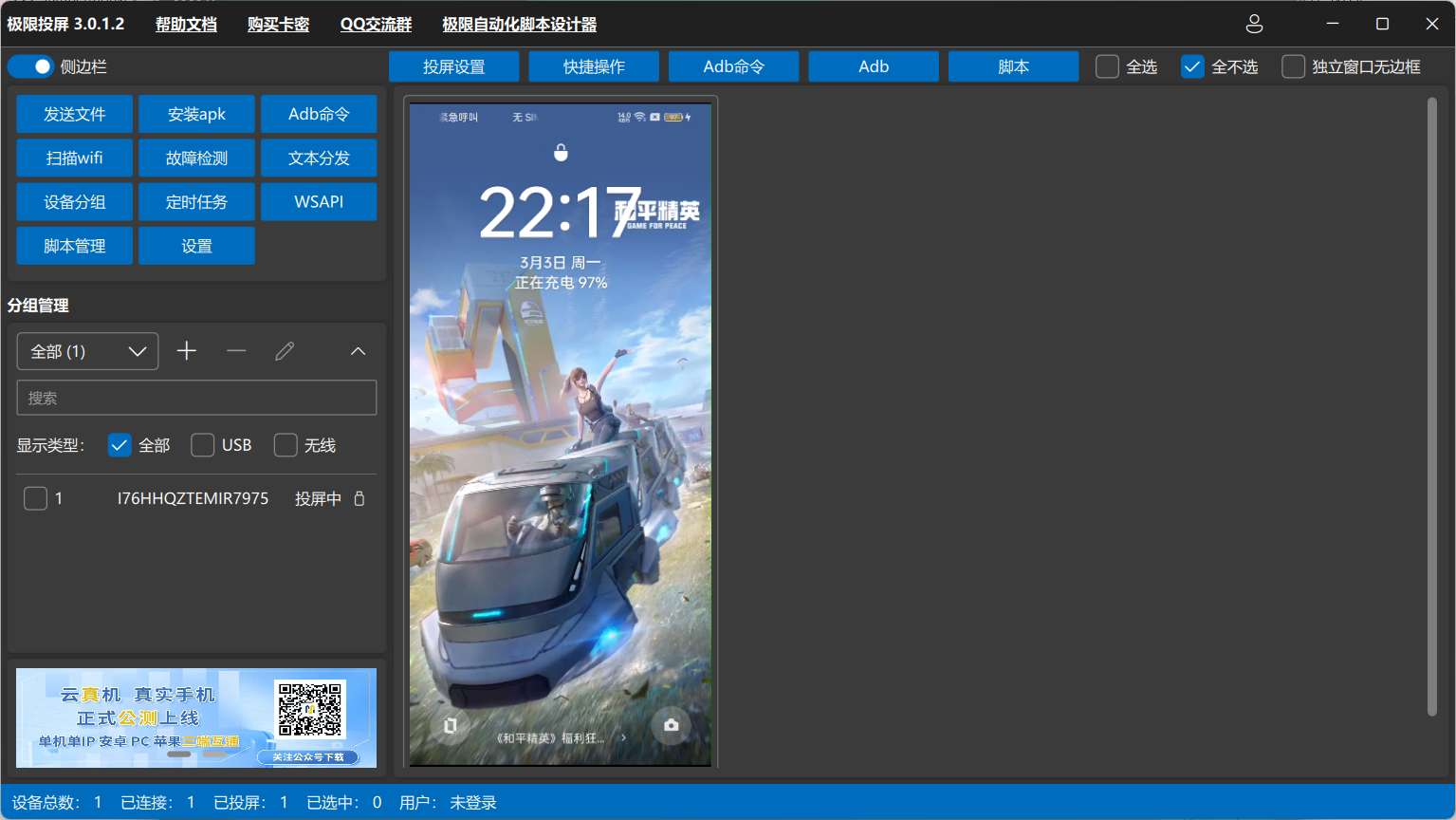This screenshot has width=1456, height=820.
Task: Click sidebar Adb命令 button
Action: (x=319, y=114)
